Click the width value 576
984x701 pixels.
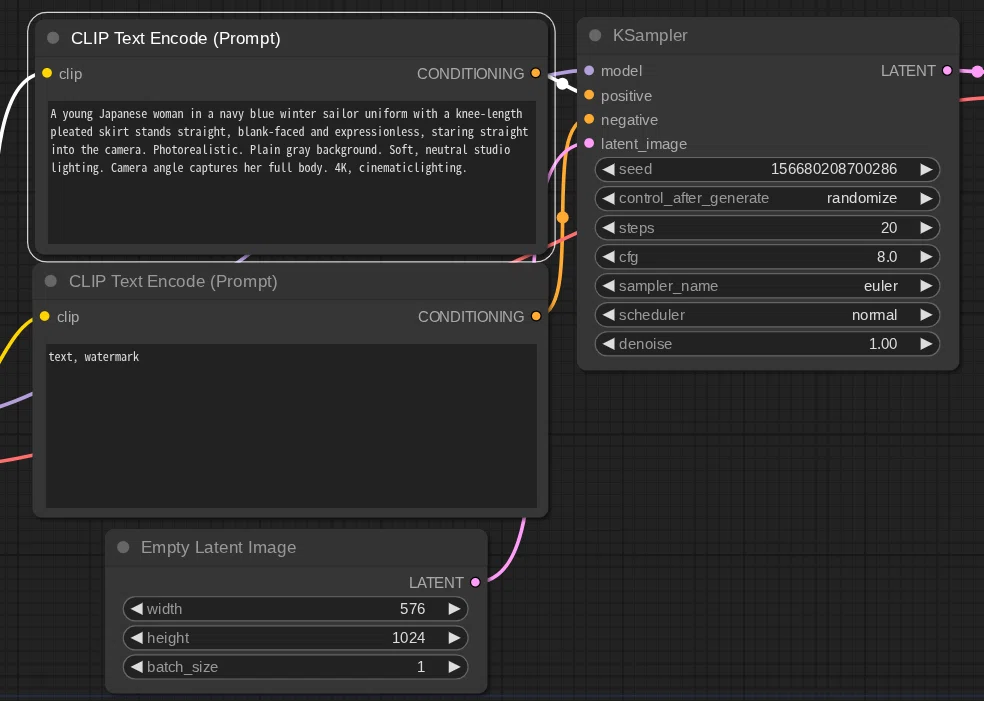(x=412, y=609)
